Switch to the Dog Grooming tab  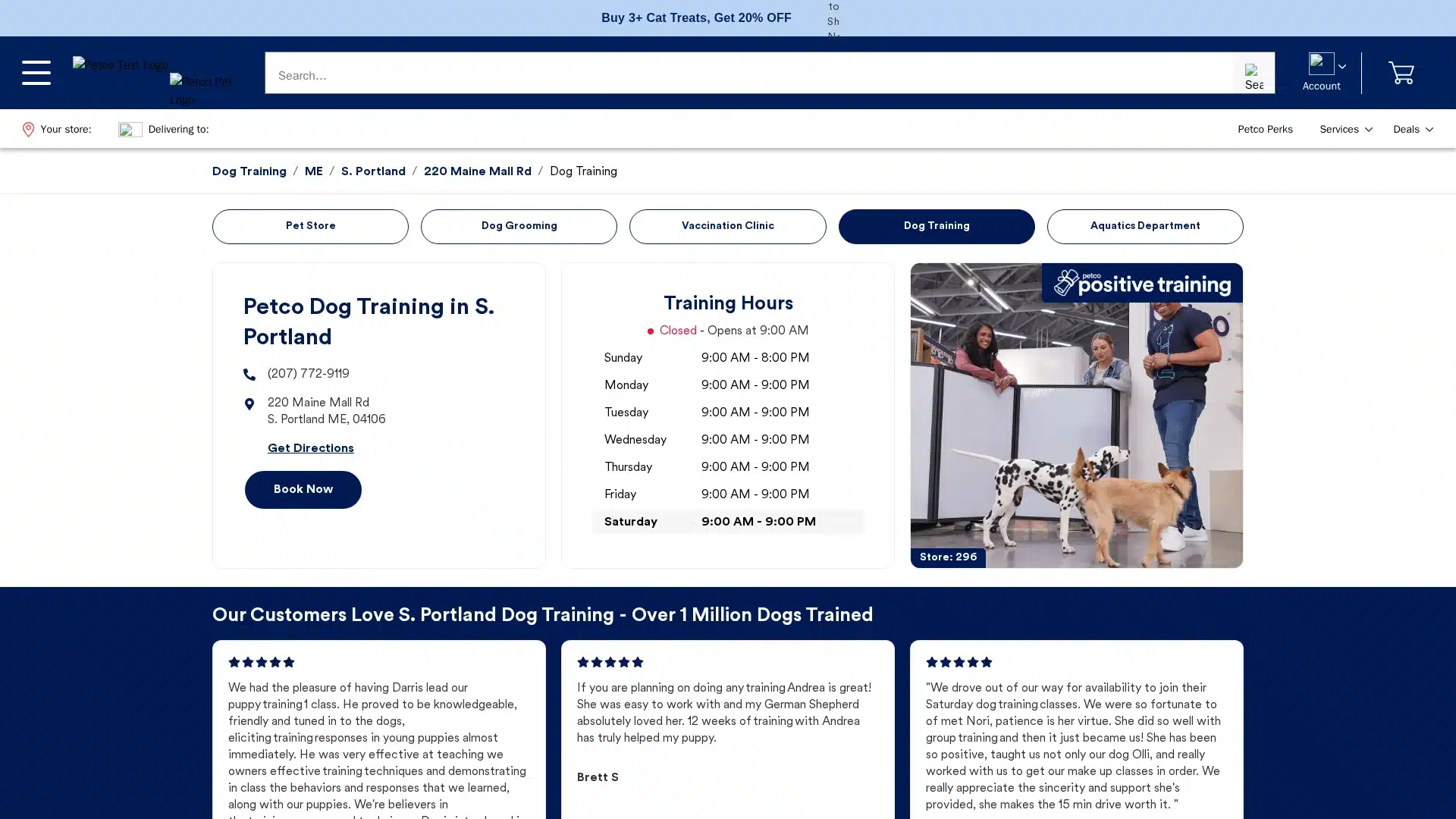(x=519, y=226)
